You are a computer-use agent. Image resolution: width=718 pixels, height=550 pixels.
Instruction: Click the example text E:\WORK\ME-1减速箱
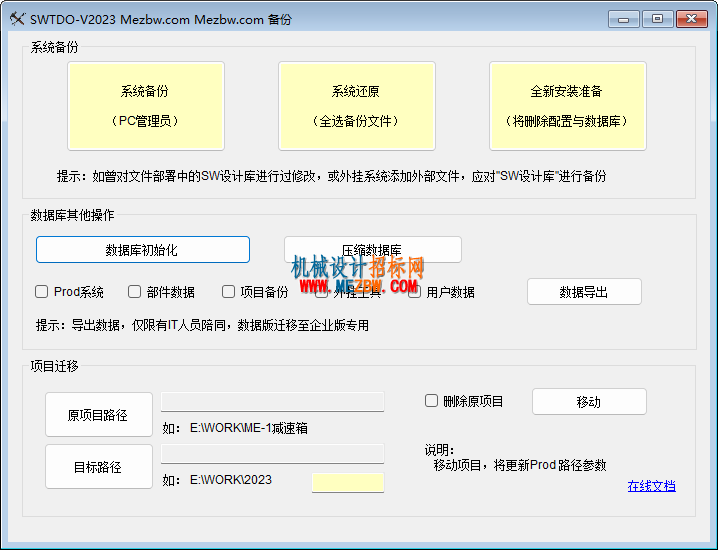click(x=249, y=428)
